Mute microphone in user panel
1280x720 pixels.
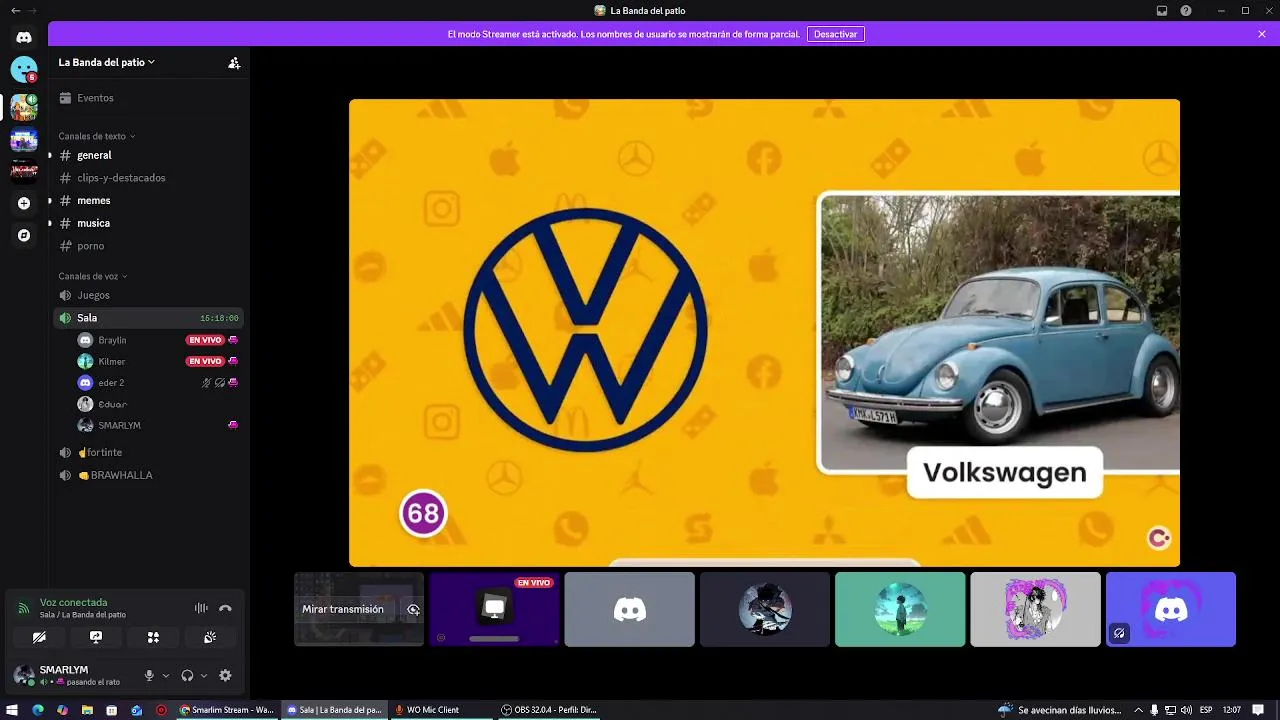[149, 676]
